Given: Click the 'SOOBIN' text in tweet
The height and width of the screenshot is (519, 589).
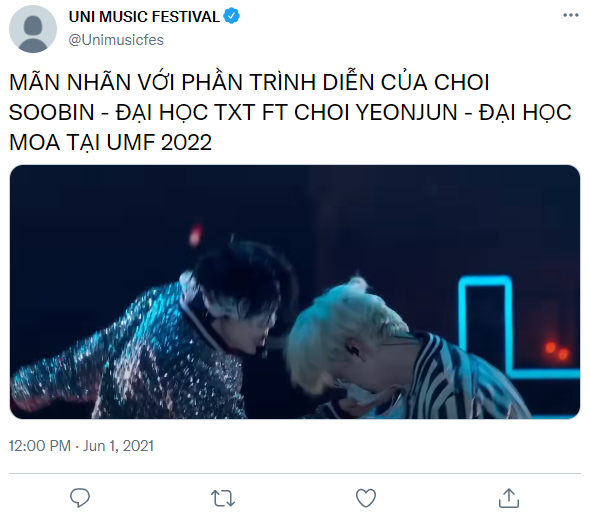Looking at the screenshot, I should [x=51, y=112].
